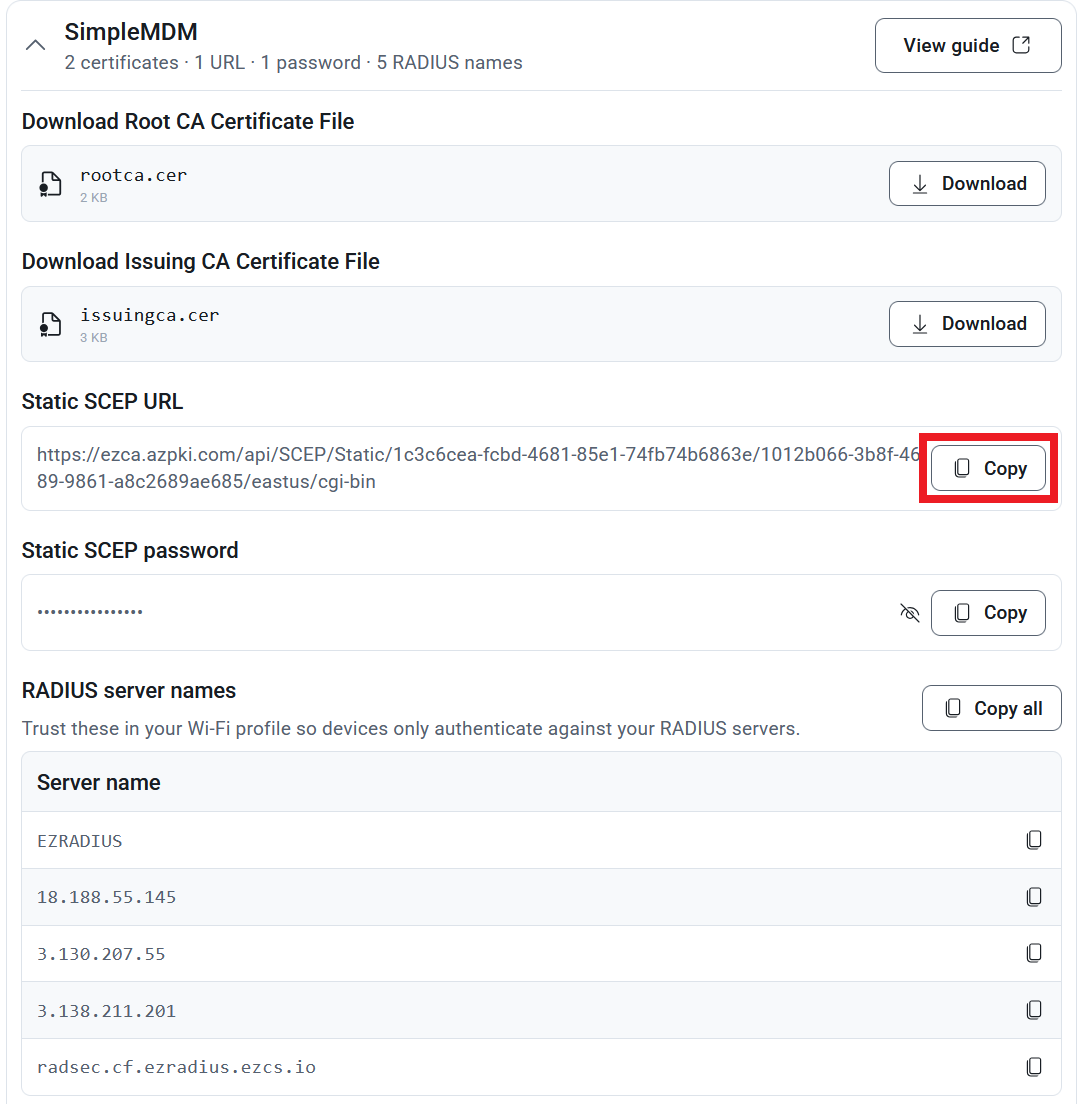
Task: Open the View guide button
Action: [x=968, y=46]
